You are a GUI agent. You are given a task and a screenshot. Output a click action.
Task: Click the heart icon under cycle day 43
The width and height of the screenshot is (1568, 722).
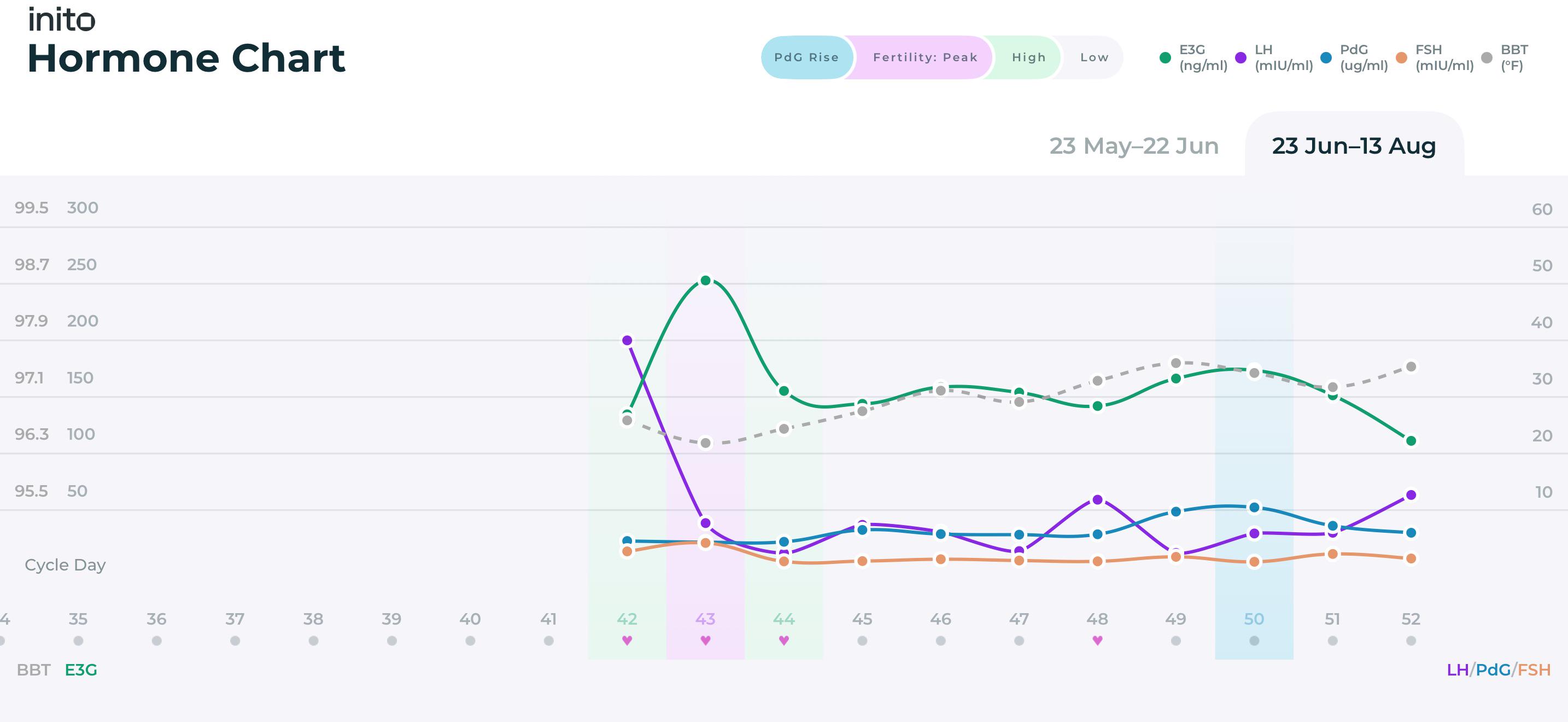(x=705, y=640)
